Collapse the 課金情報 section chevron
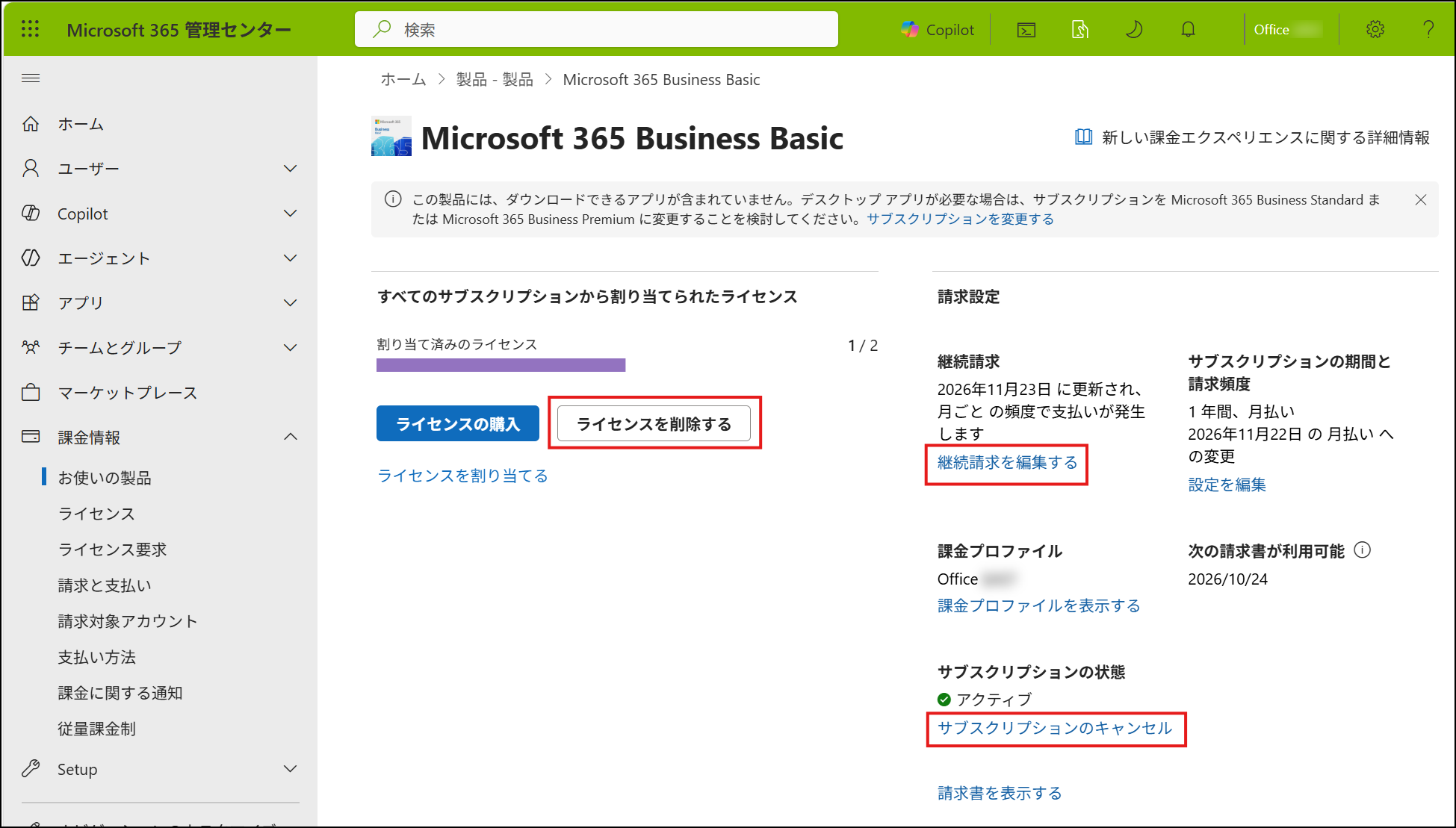1456x828 pixels. click(x=291, y=437)
